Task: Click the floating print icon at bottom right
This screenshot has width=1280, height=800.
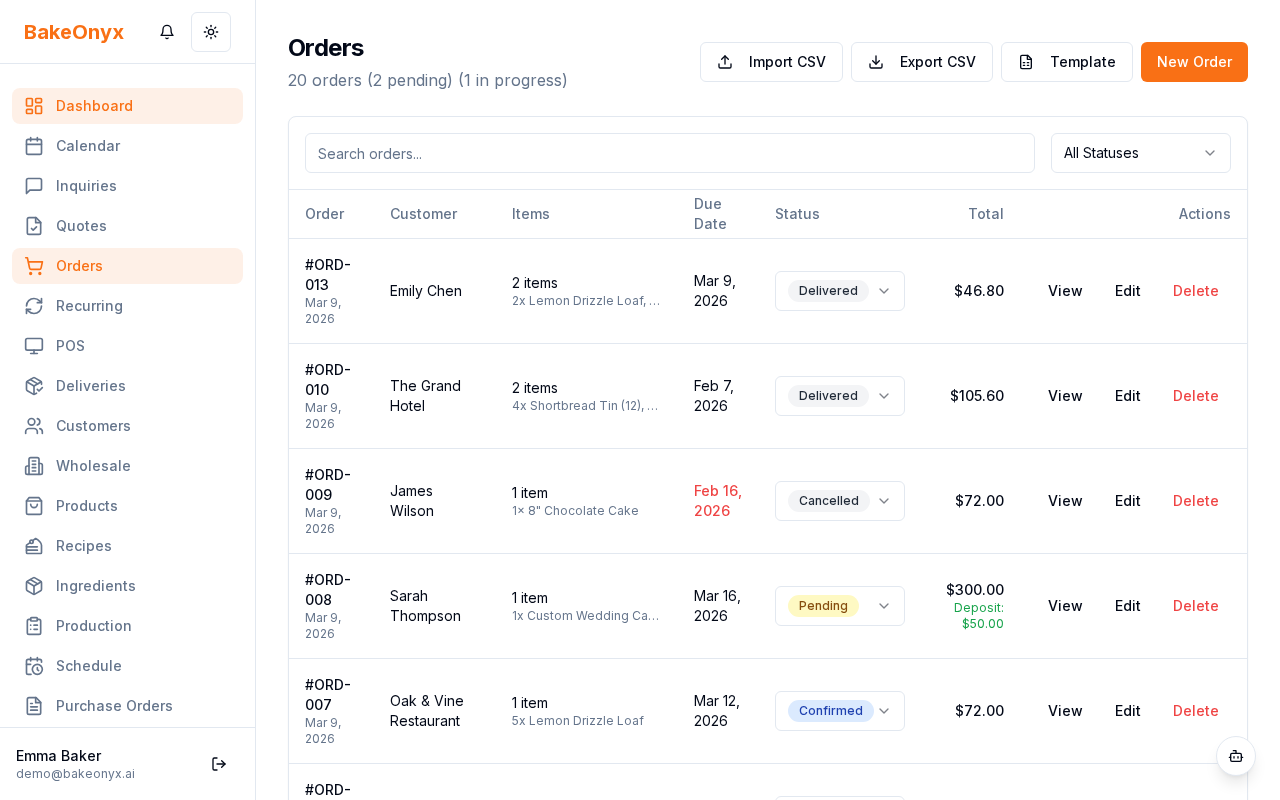Action: point(1236,757)
